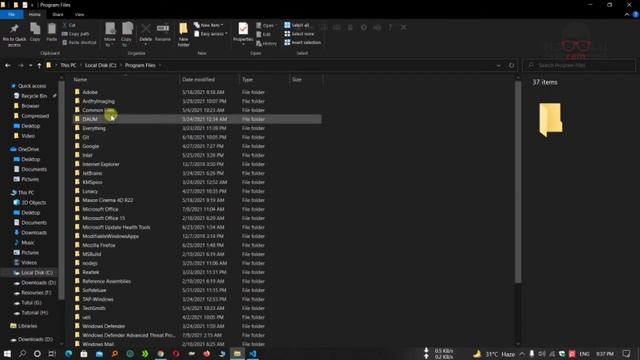The image size is (640, 360).
Task: Switch to the Home ribbon tab
Action: click(x=35, y=14)
